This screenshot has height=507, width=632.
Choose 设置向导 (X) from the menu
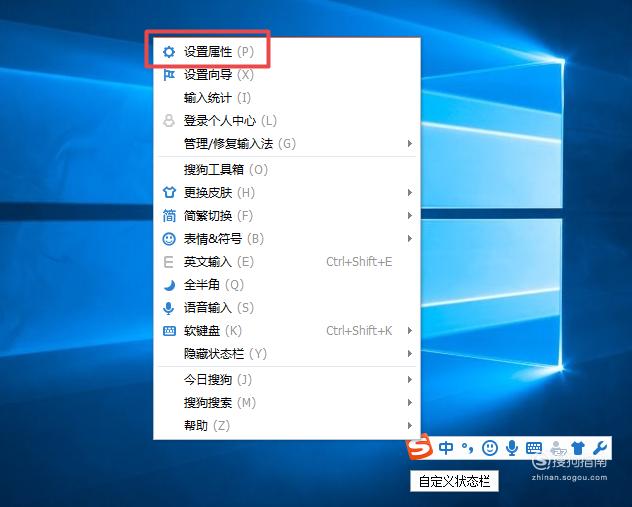point(287,75)
